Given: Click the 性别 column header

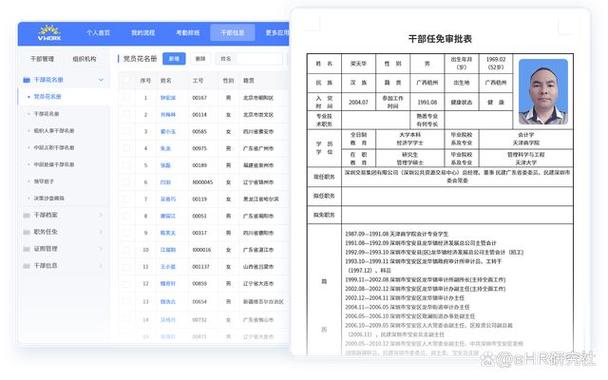Looking at the screenshot, I should [228, 81].
